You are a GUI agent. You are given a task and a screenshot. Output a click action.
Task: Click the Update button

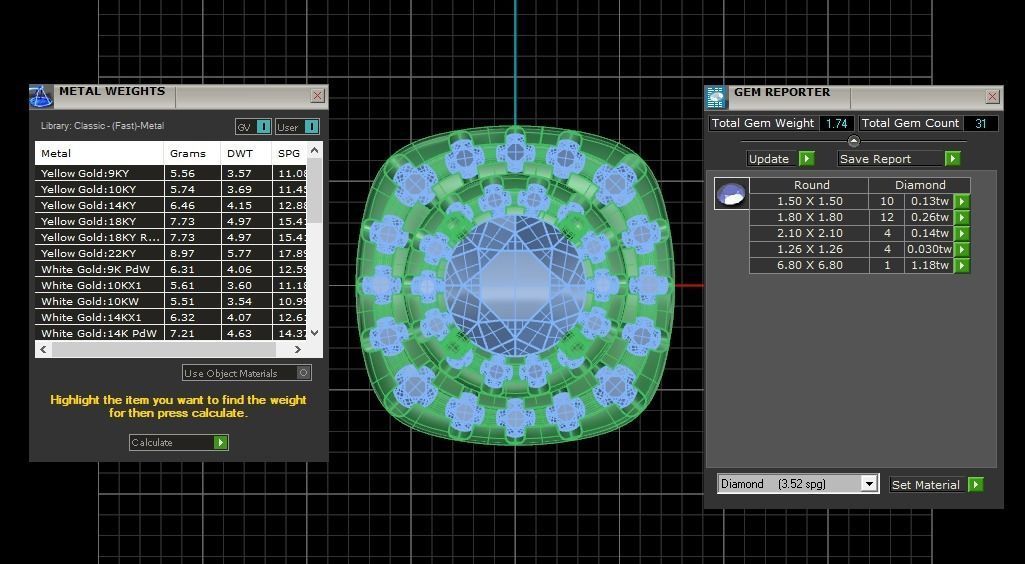(x=781, y=159)
